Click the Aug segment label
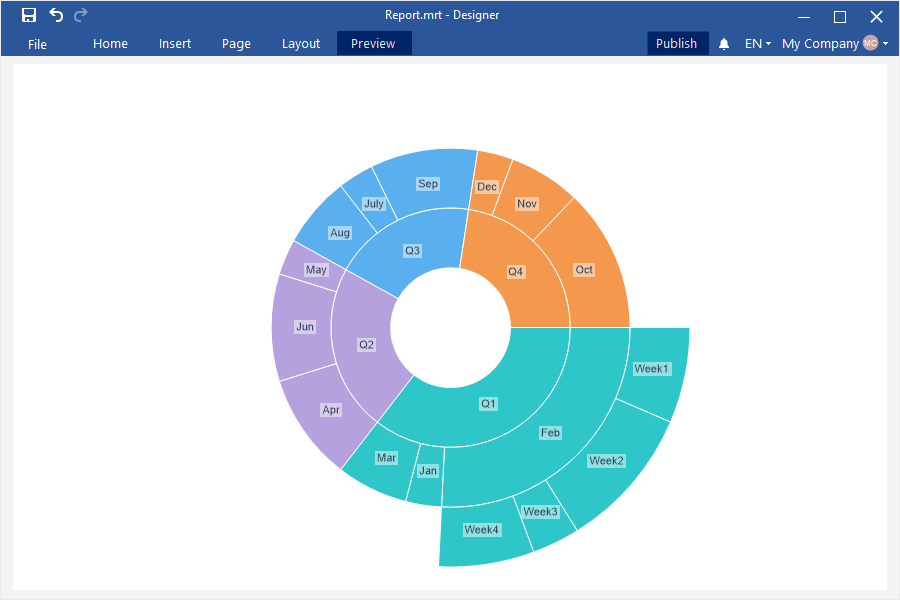Viewport: 900px width, 600px height. tap(340, 233)
